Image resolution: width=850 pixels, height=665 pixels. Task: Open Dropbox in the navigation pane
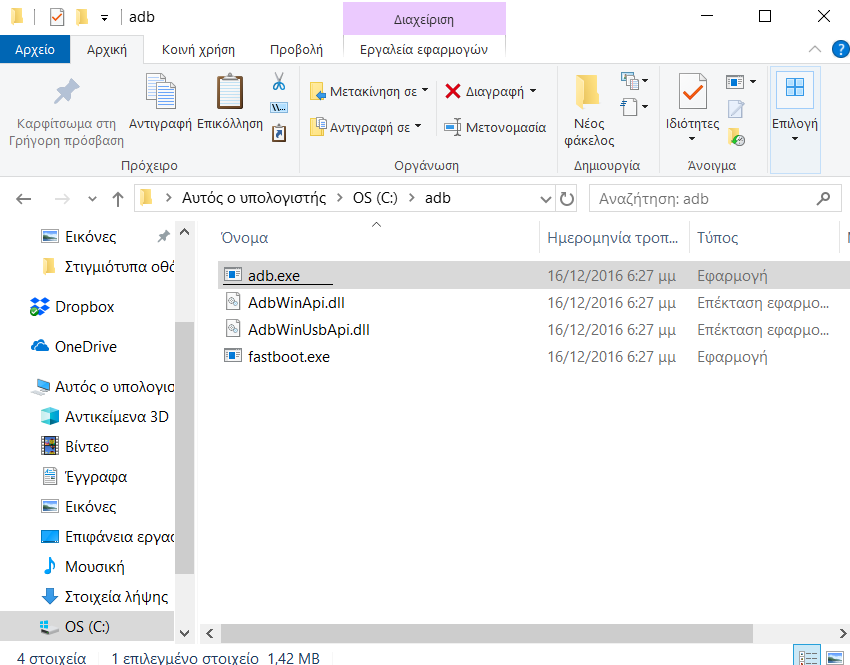[84, 307]
